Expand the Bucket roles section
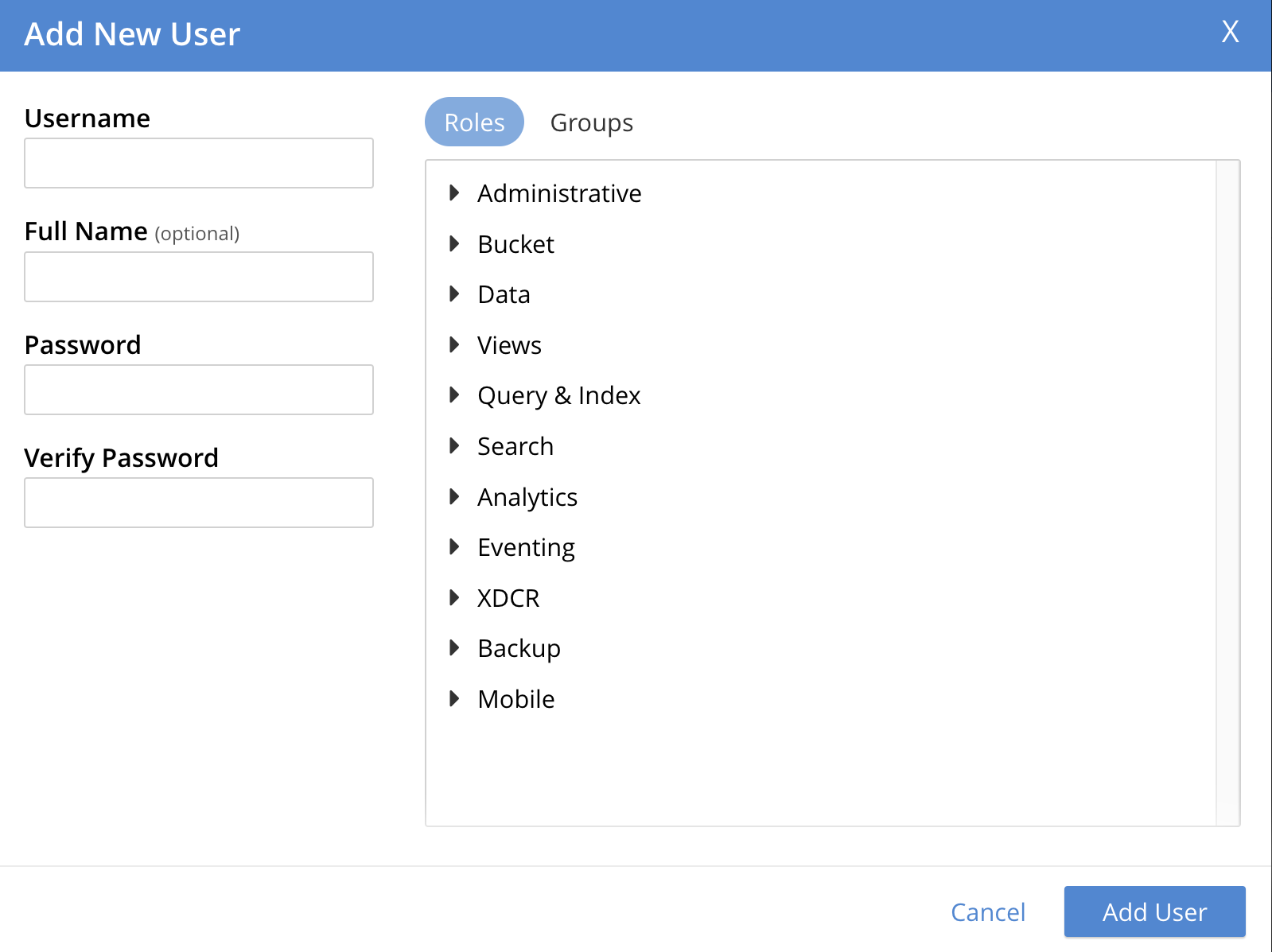This screenshot has width=1272, height=952. point(455,244)
